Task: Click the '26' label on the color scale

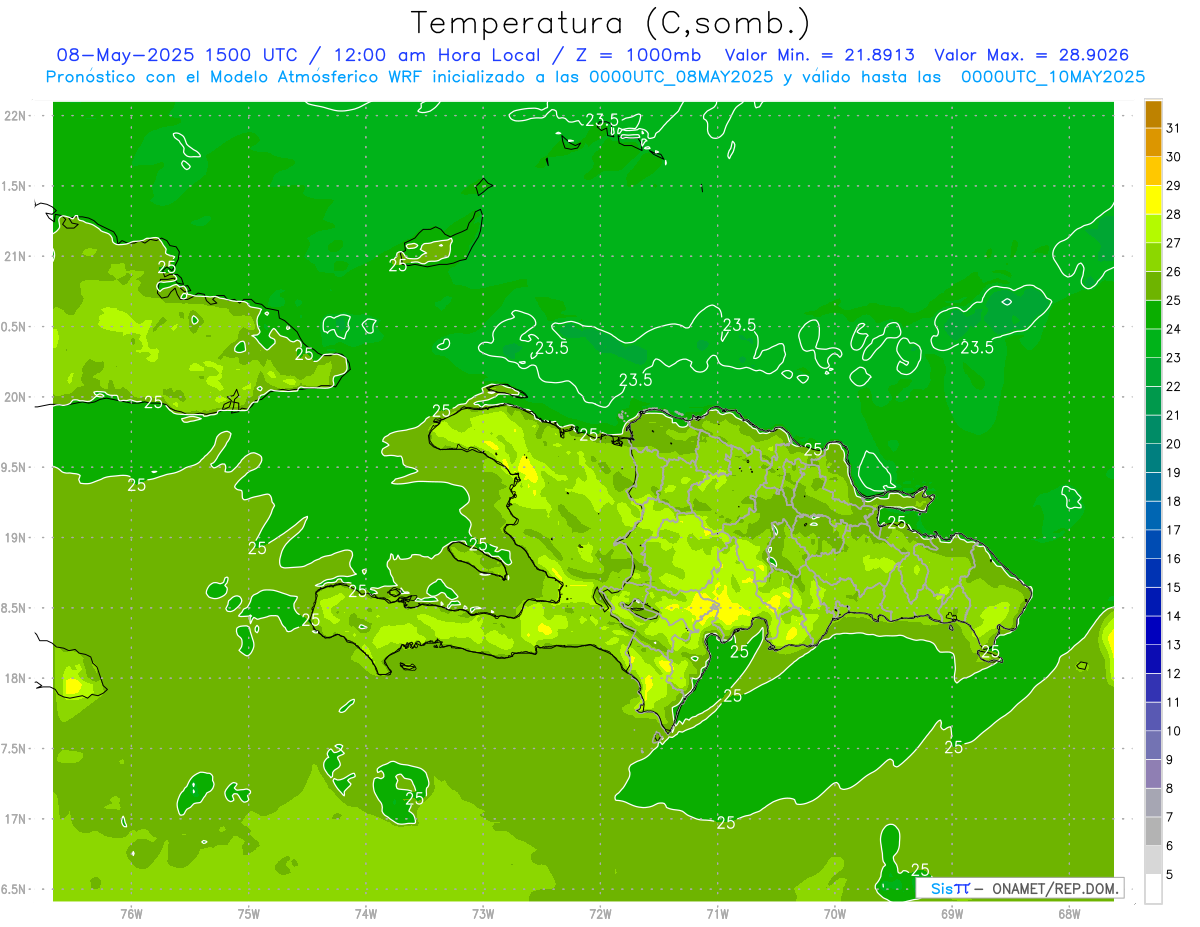Action: point(1173,271)
